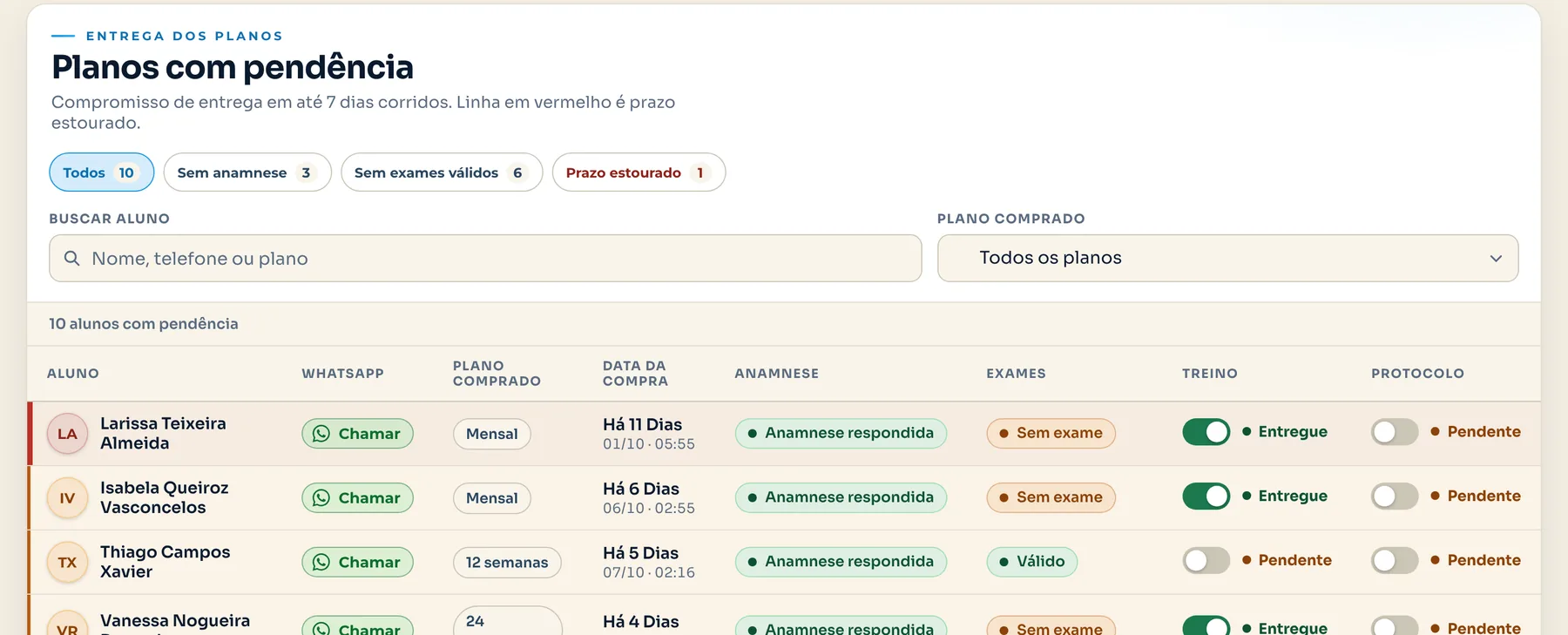This screenshot has height=635, width=1568.
Task: Filter by Sem exames válidos
Action: pos(442,172)
